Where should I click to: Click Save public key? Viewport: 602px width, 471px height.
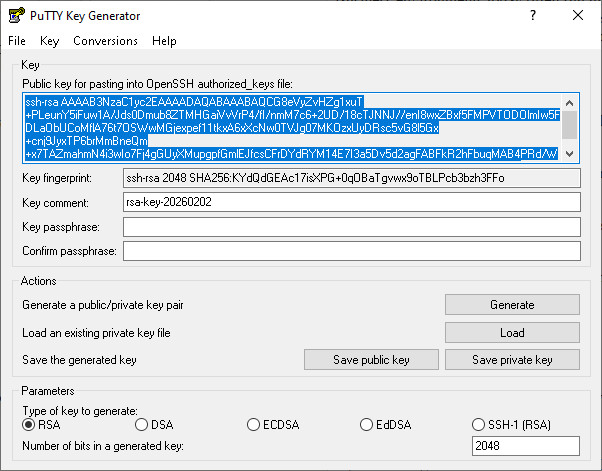371,360
